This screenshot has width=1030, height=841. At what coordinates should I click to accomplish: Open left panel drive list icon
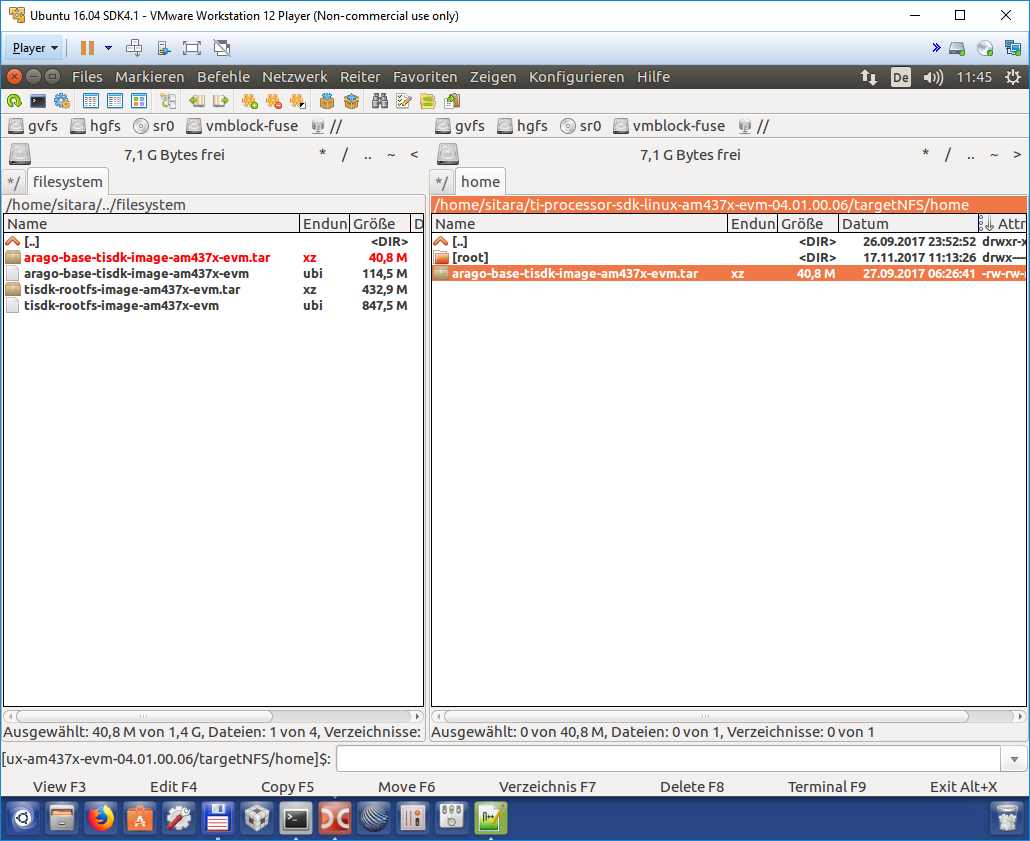[x=20, y=154]
